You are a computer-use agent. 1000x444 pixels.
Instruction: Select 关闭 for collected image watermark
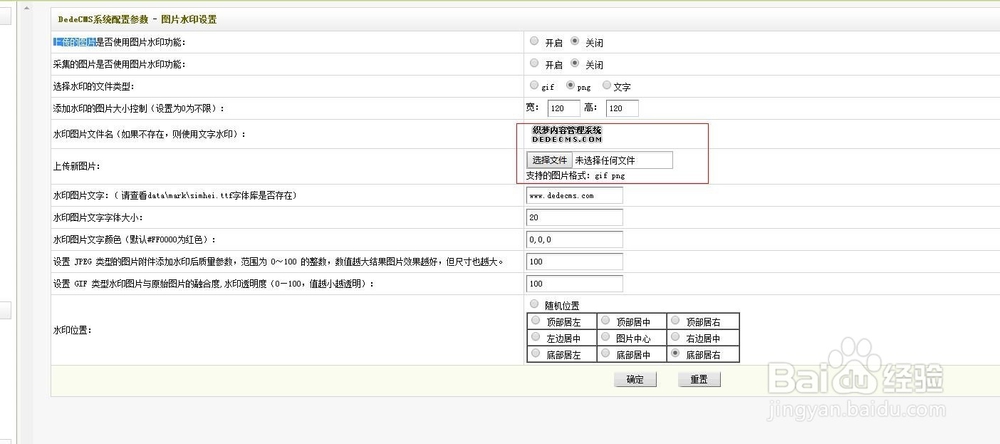pos(575,63)
